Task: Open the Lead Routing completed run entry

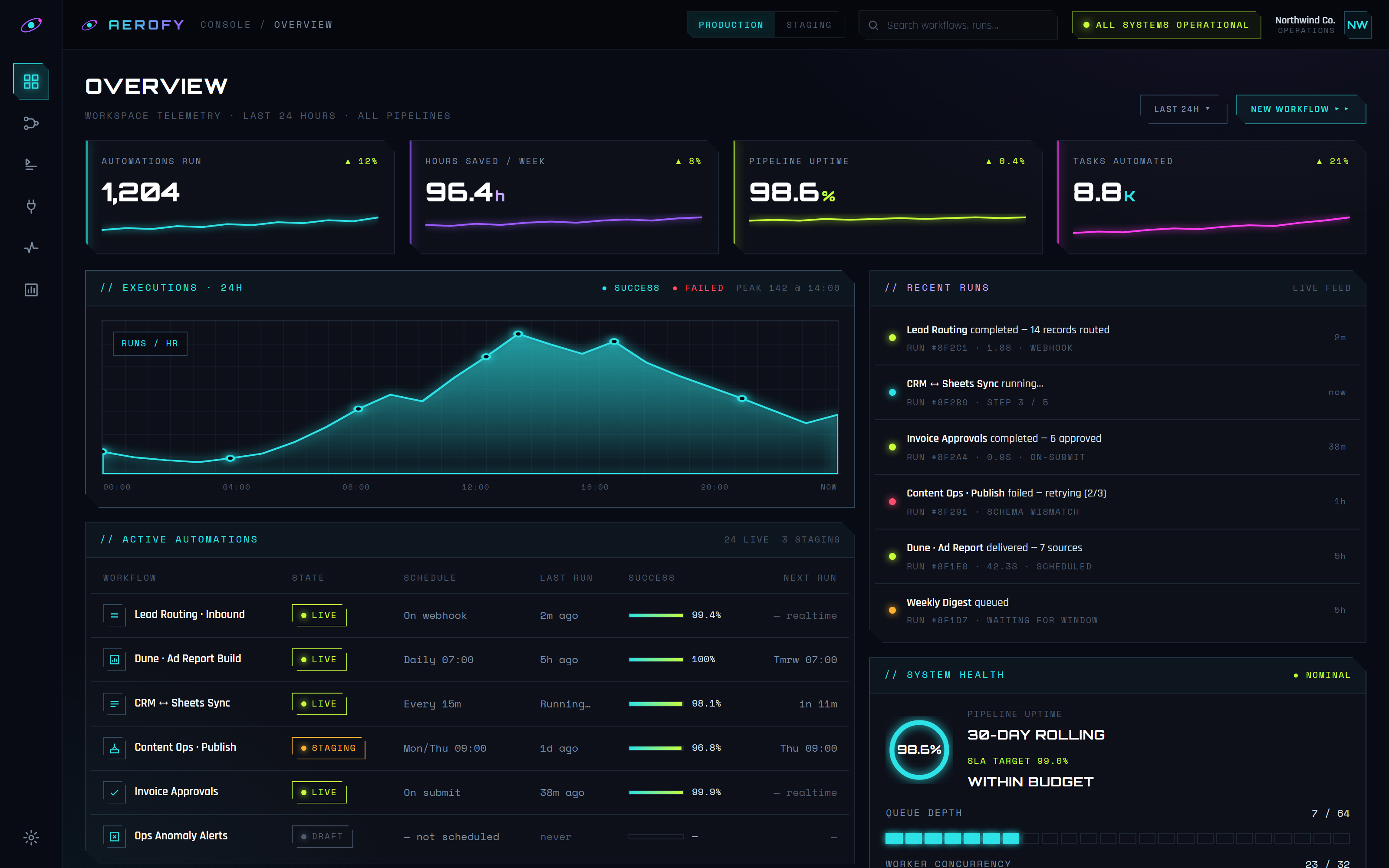Action: pyautogui.click(x=1117, y=338)
